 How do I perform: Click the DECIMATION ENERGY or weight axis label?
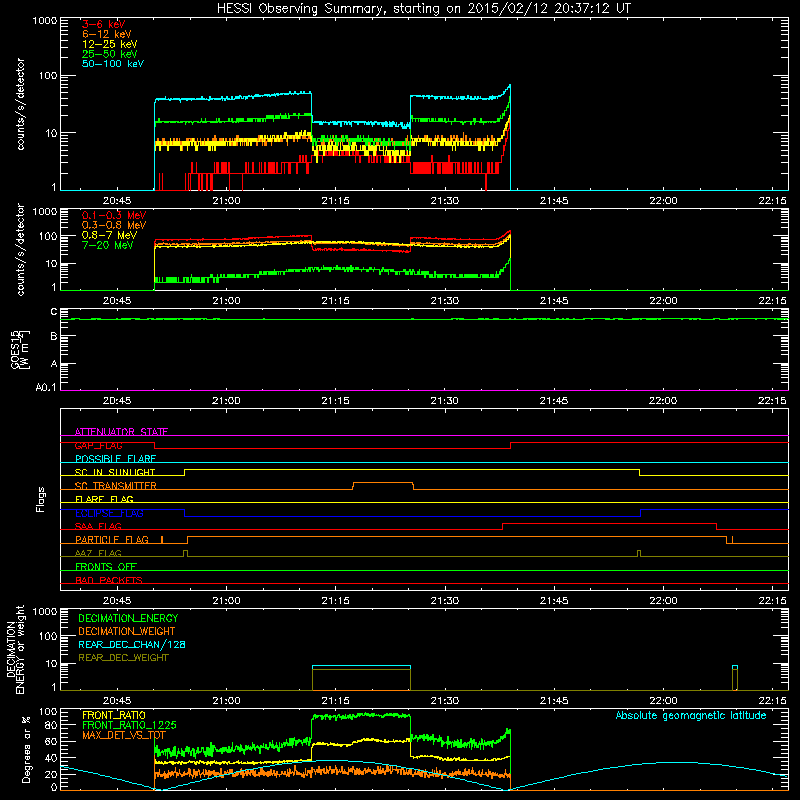pos(15,649)
